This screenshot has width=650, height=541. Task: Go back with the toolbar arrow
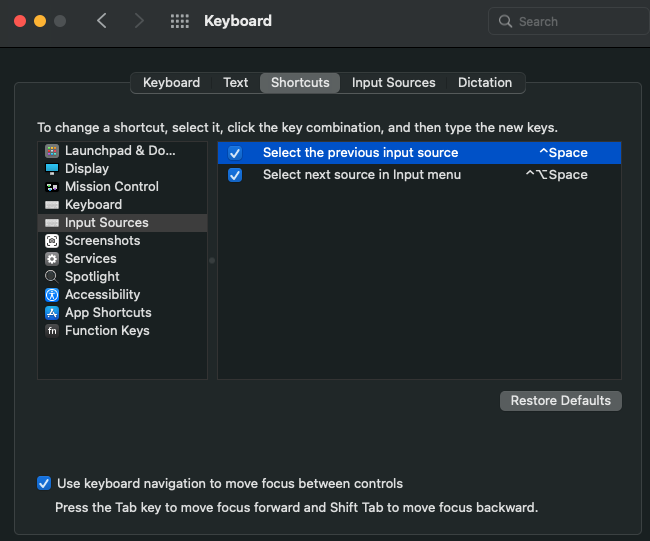102,21
